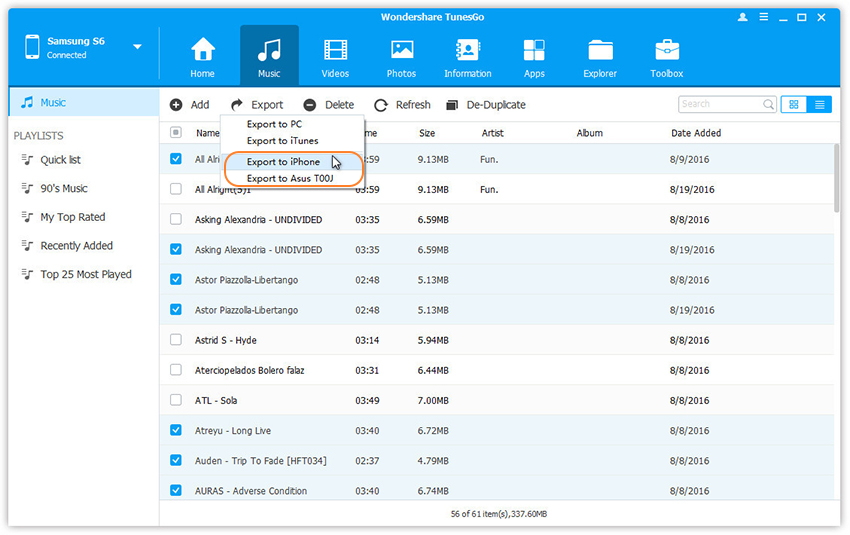Select the song Astrid S - Hyde

226,340
